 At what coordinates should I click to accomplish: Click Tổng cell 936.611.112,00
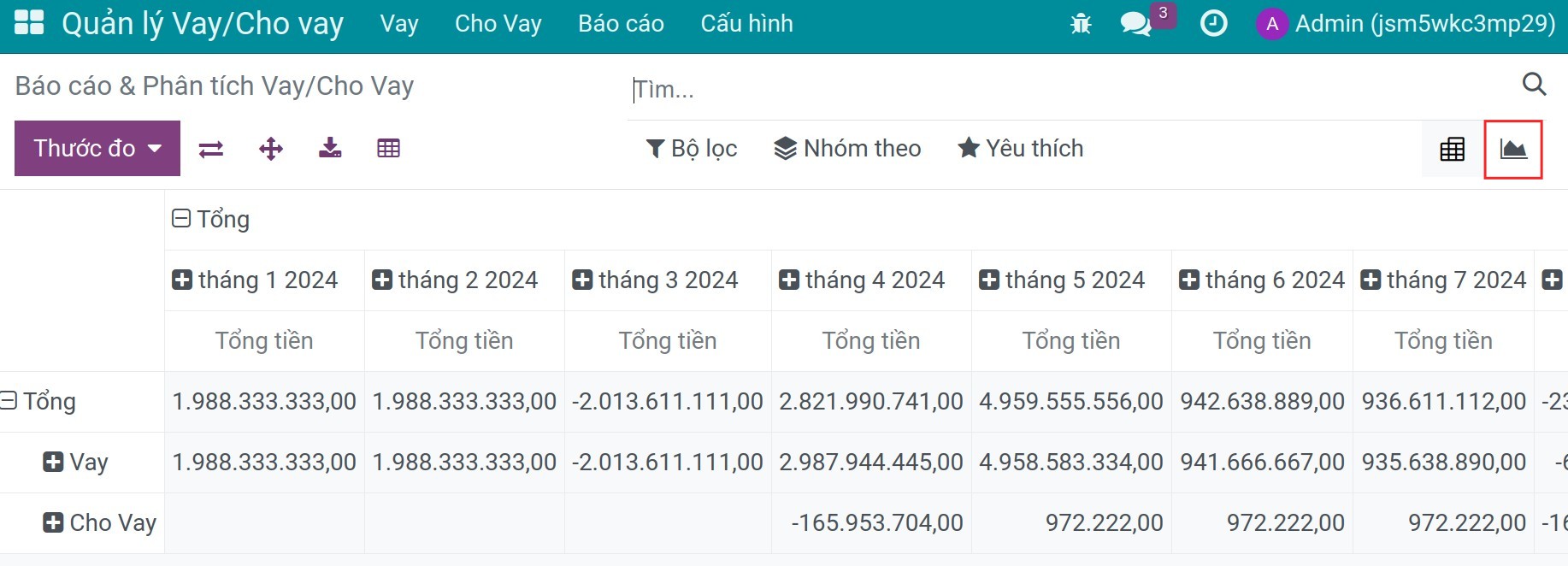click(x=1443, y=401)
